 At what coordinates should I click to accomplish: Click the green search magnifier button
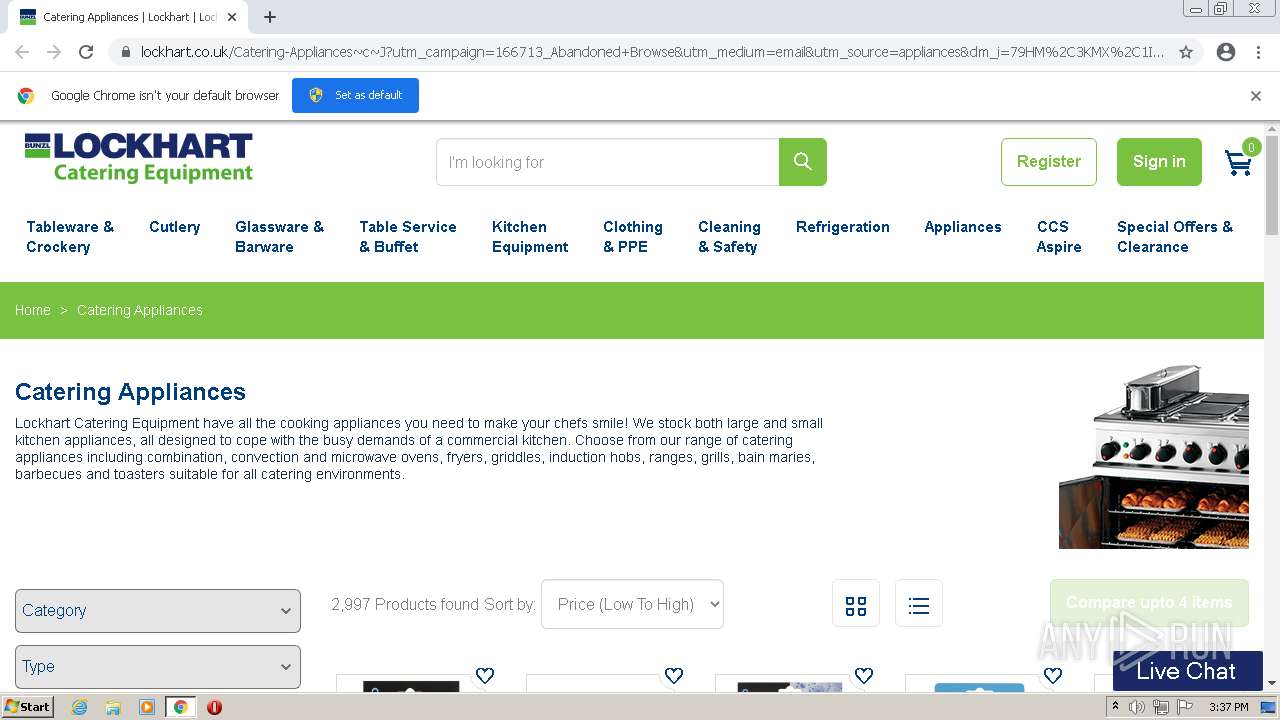coord(802,162)
